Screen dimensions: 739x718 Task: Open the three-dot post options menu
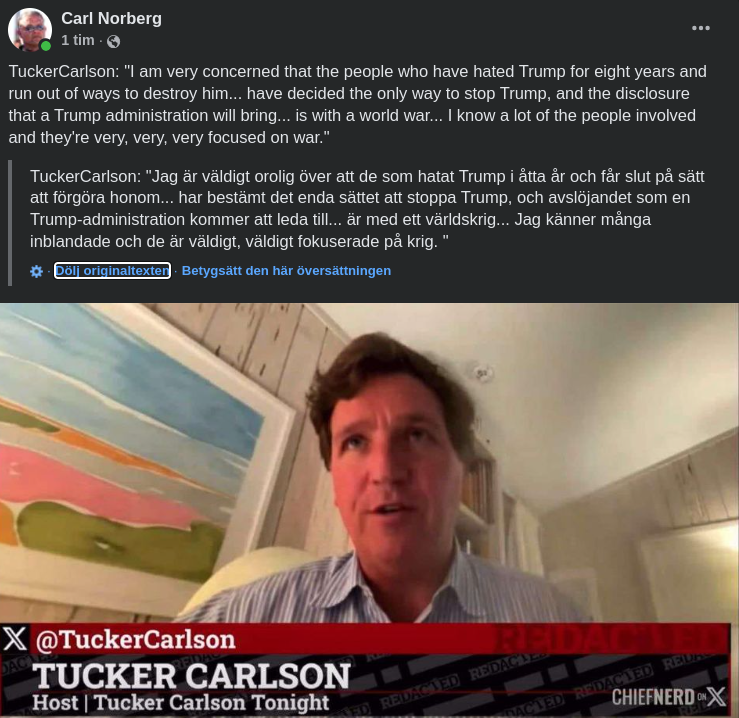pos(701,28)
